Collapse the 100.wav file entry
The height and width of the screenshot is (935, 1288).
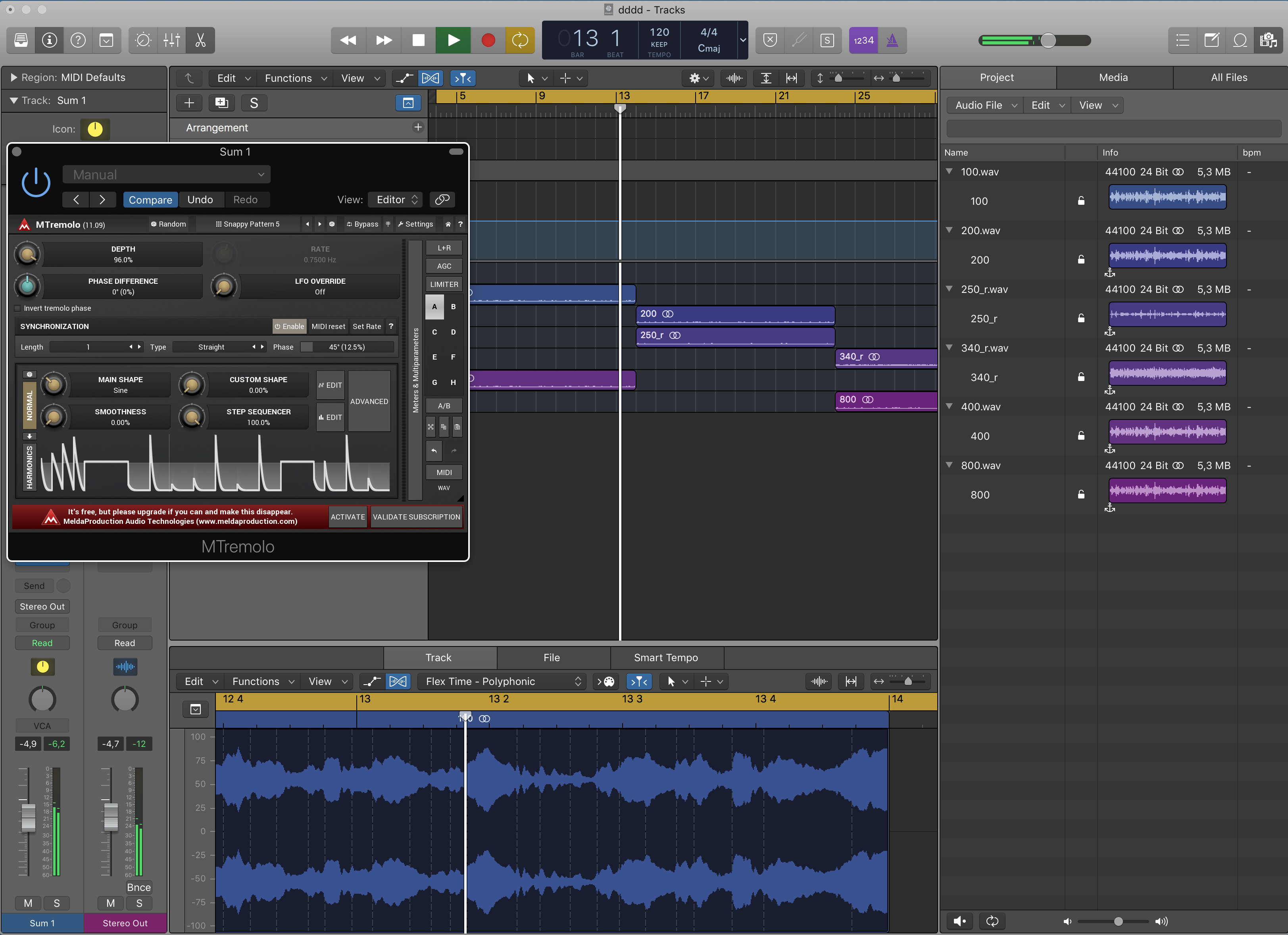pyautogui.click(x=949, y=171)
